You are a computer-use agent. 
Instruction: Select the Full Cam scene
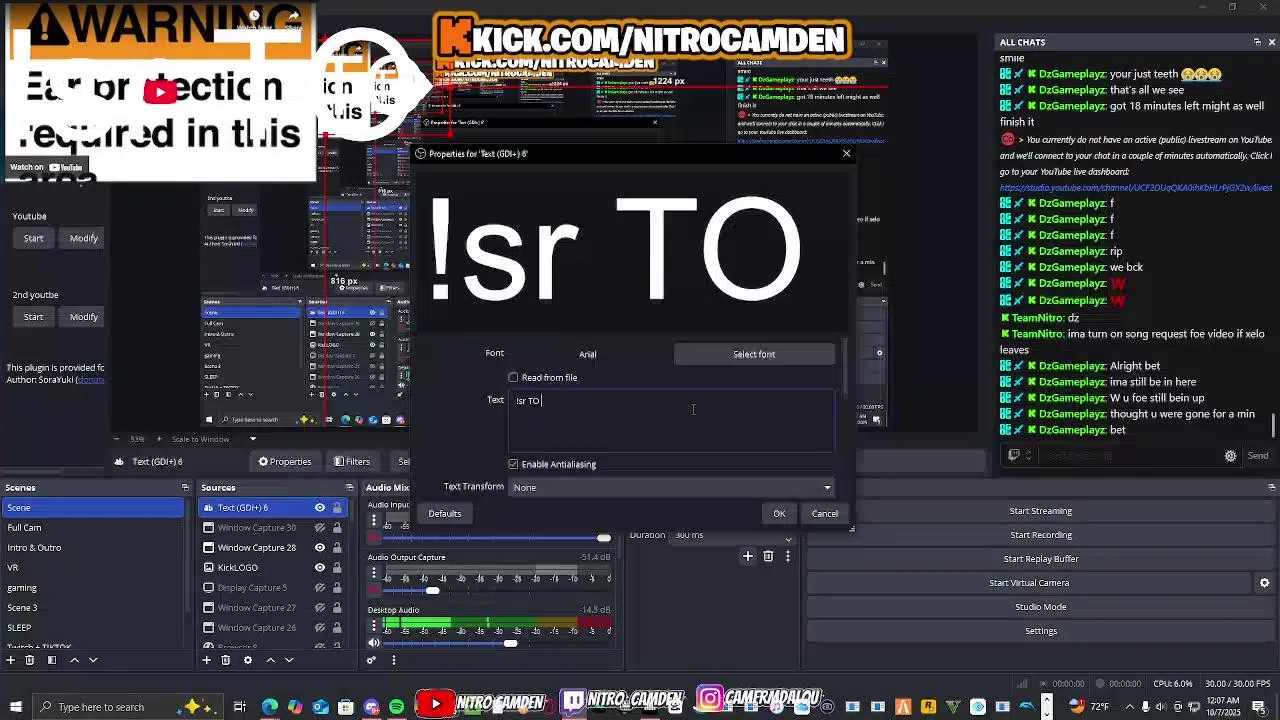click(x=93, y=528)
